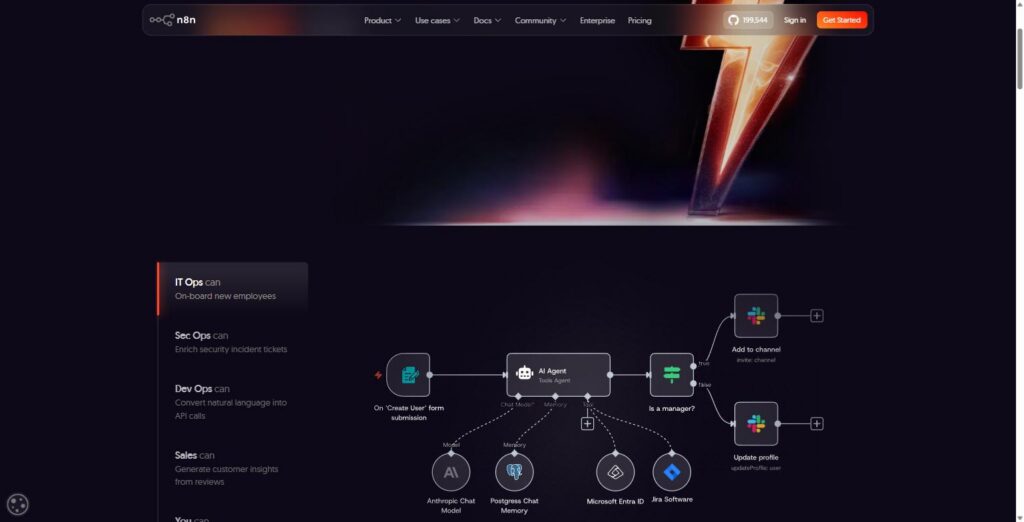This screenshot has width=1024, height=522.
Task: Click 'Convert natural language into API calls' text
Action: [231, 409]
